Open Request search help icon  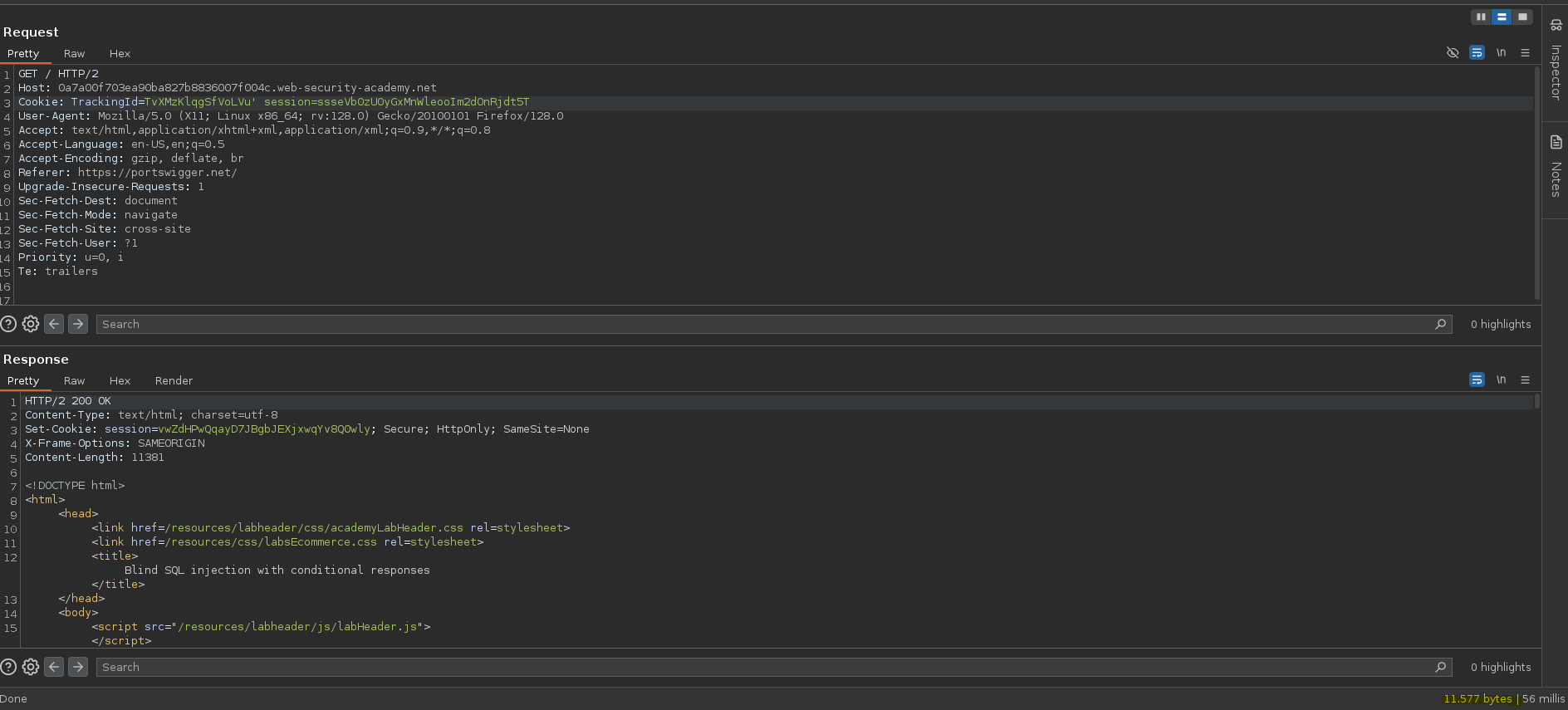(8, 324)
